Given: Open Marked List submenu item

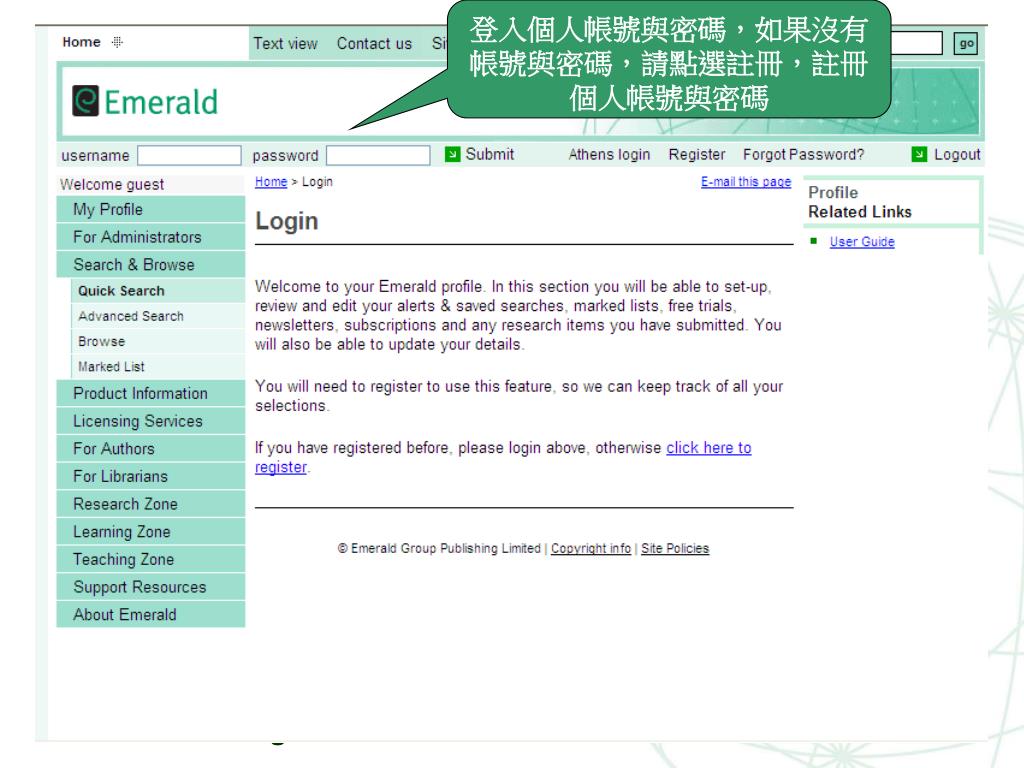Looking at the screenshot, I should pyautogui.click(x=157, y=367).
